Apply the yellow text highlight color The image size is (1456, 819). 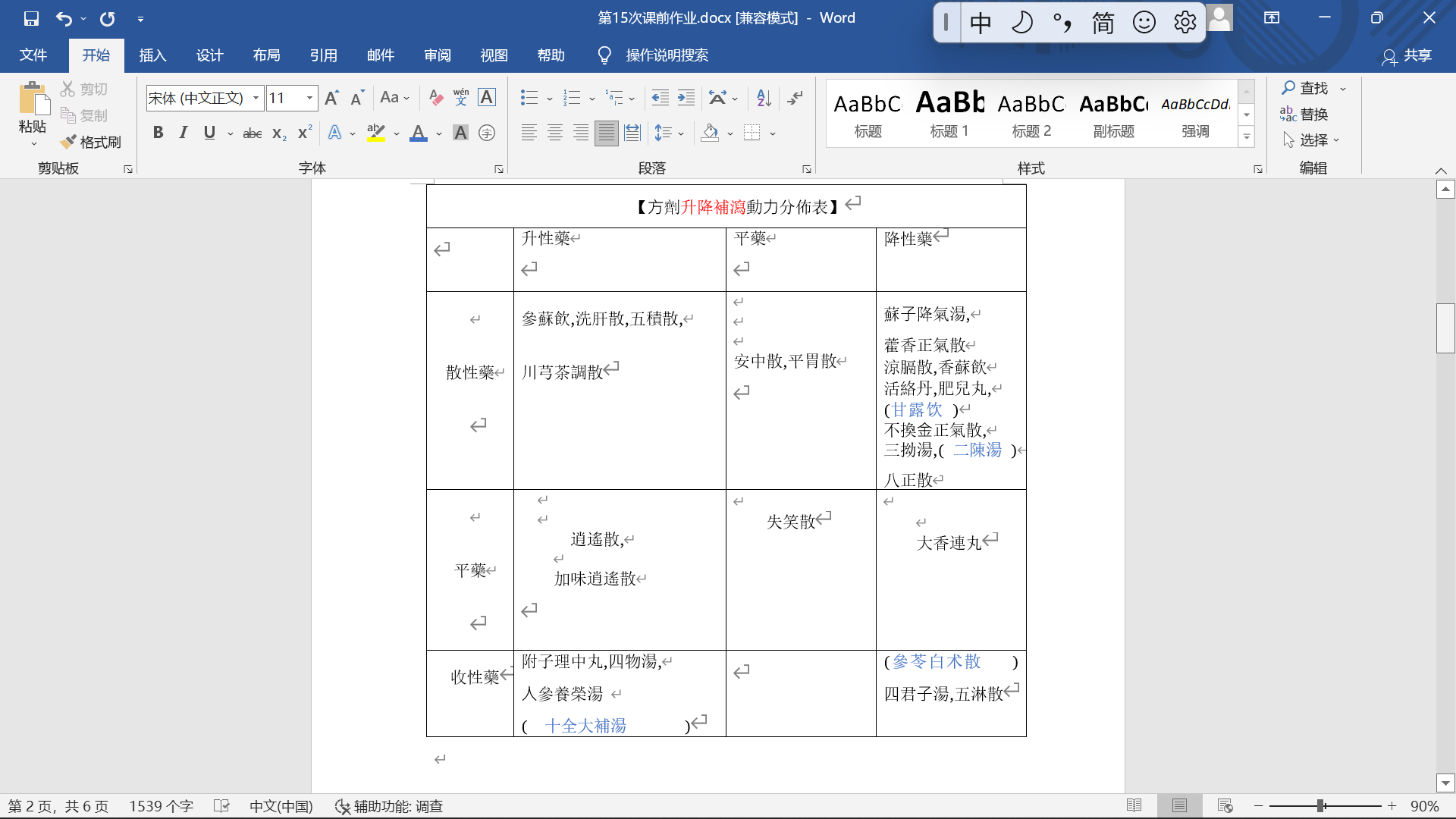click(376, 133)
